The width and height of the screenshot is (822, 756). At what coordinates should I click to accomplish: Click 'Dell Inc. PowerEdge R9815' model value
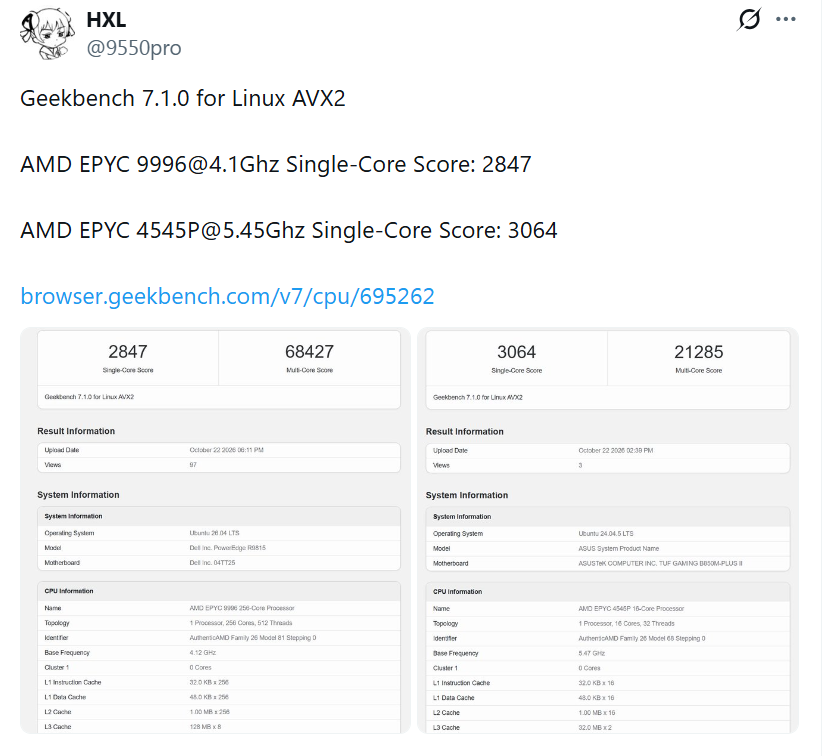[228, 547]
